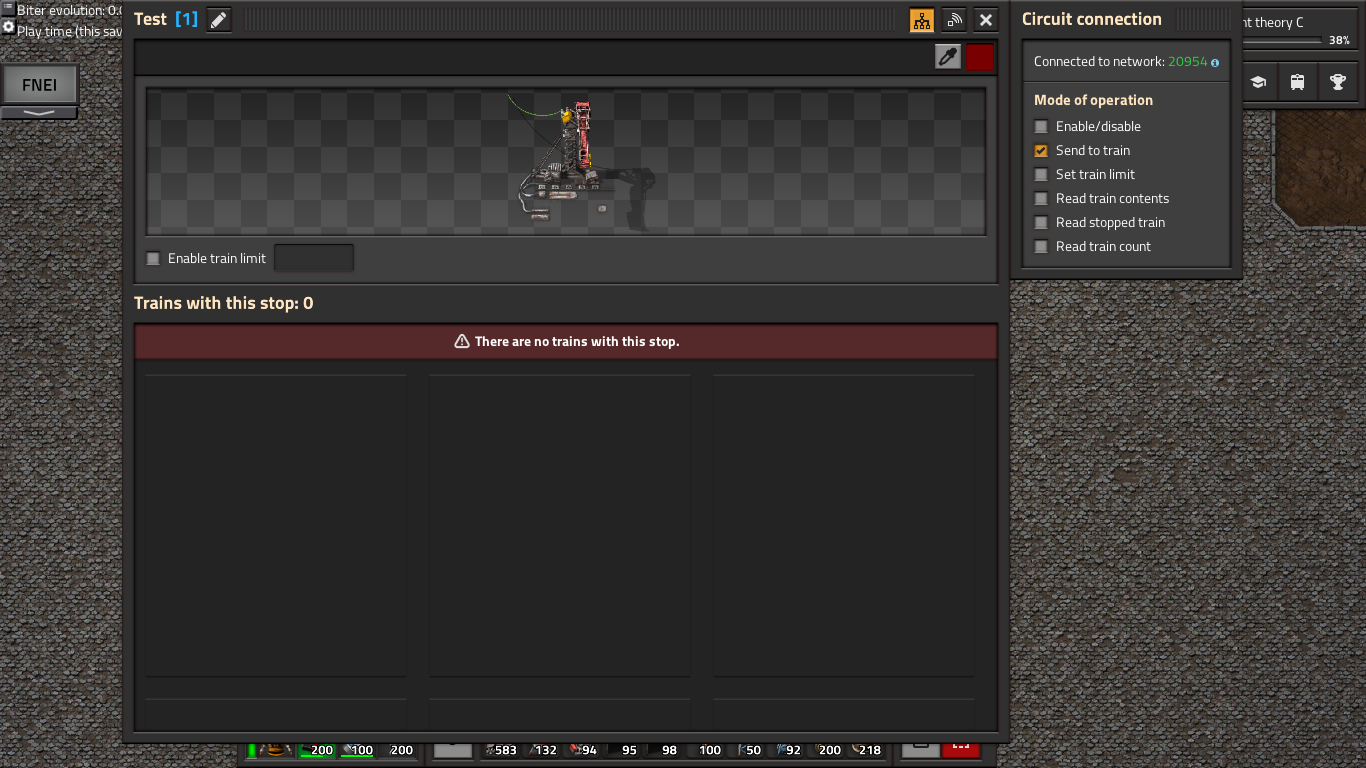Turn on Read stopped train
The width and height of the screenshot is (1366, 768).
[1041, 222]
